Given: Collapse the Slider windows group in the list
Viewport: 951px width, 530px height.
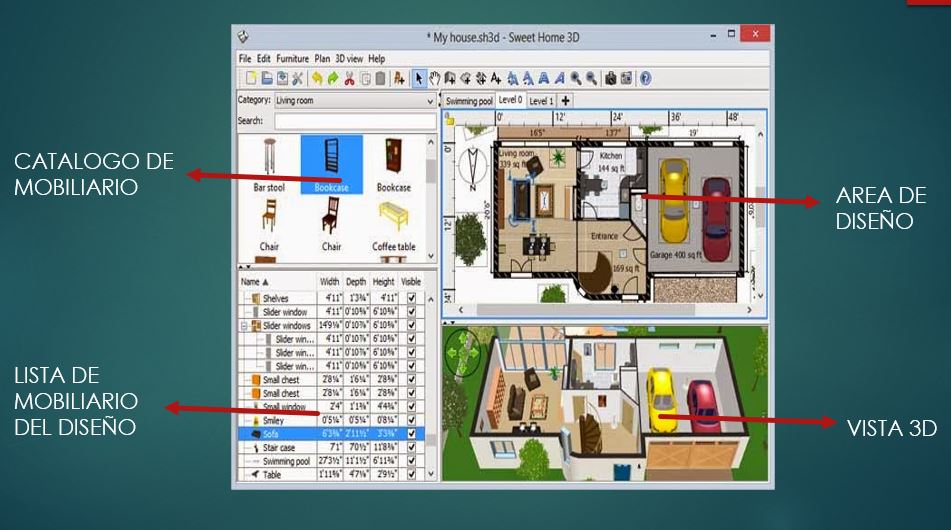Looking at the screenshot, I should coord(244,326).
